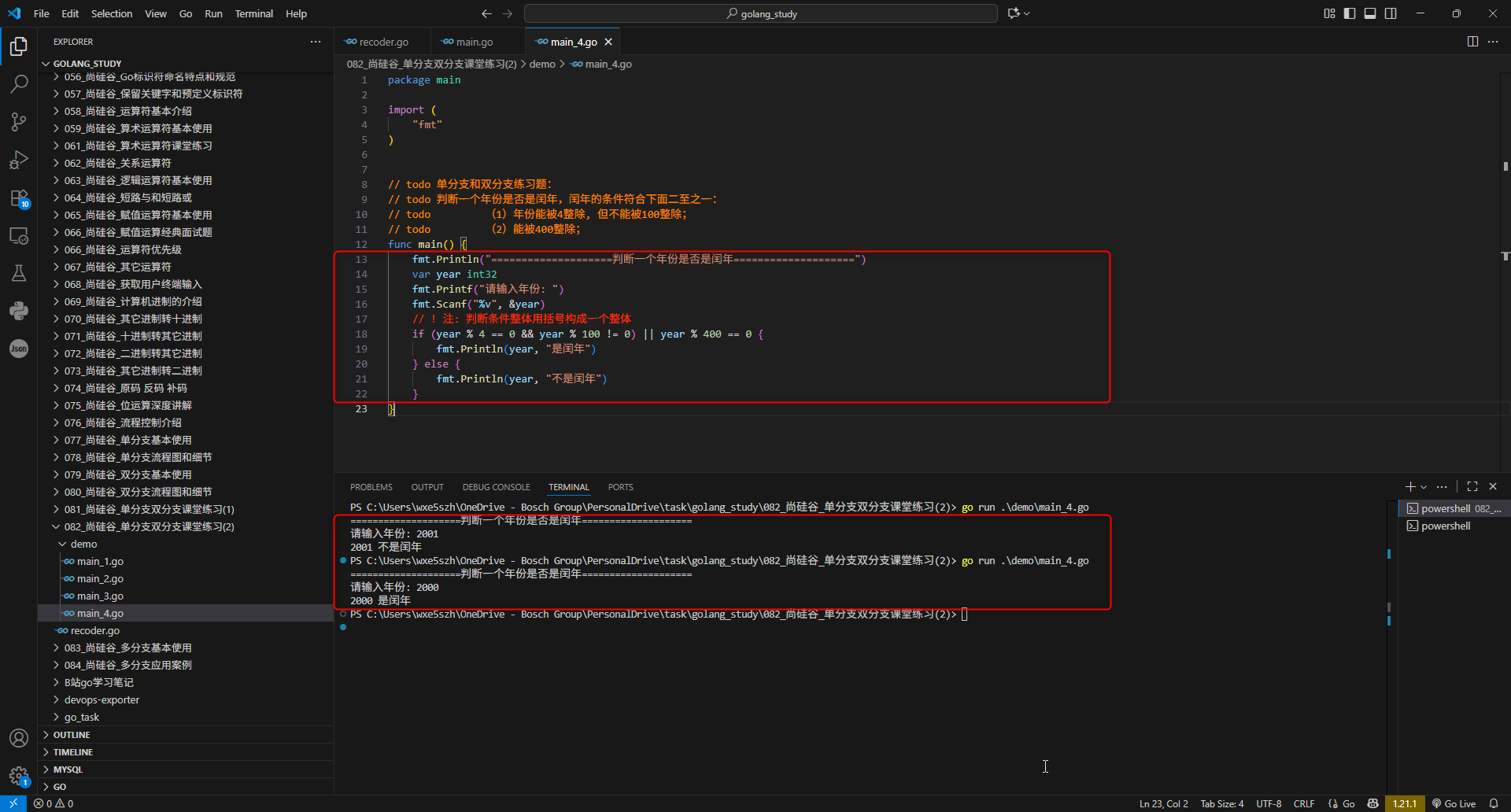Click Ln 23, Col 2 in status bar
This screenshot has height=812, width=1511.
click(1163, 803)
